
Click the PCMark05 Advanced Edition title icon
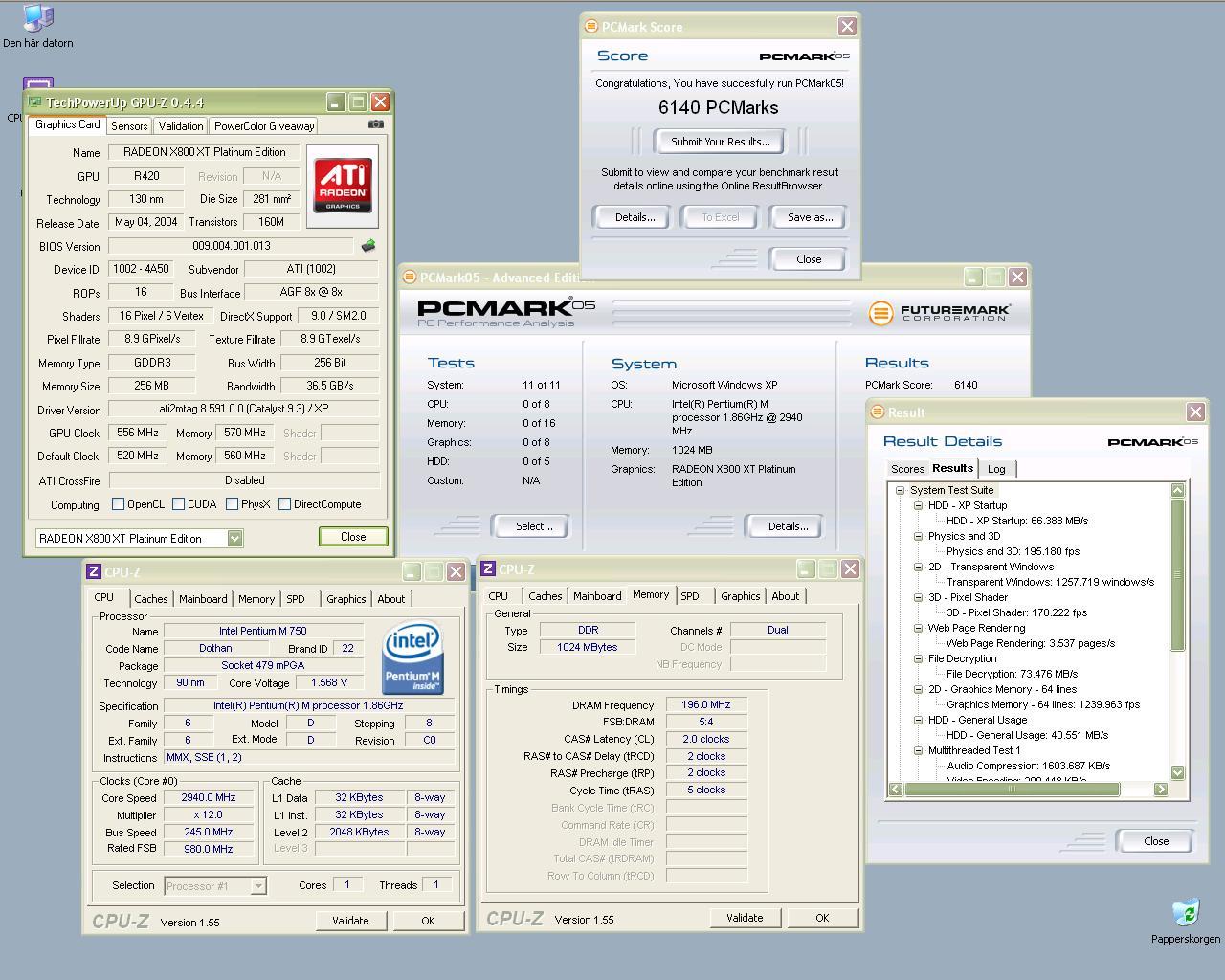[x=410, y=278]
